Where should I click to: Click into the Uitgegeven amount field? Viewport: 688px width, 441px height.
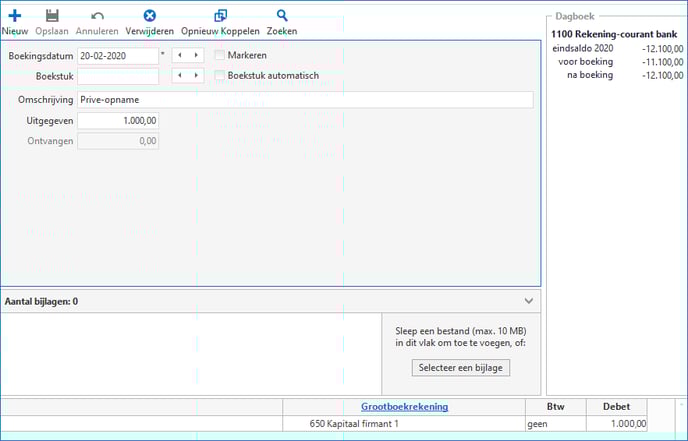tap(118, 121)
